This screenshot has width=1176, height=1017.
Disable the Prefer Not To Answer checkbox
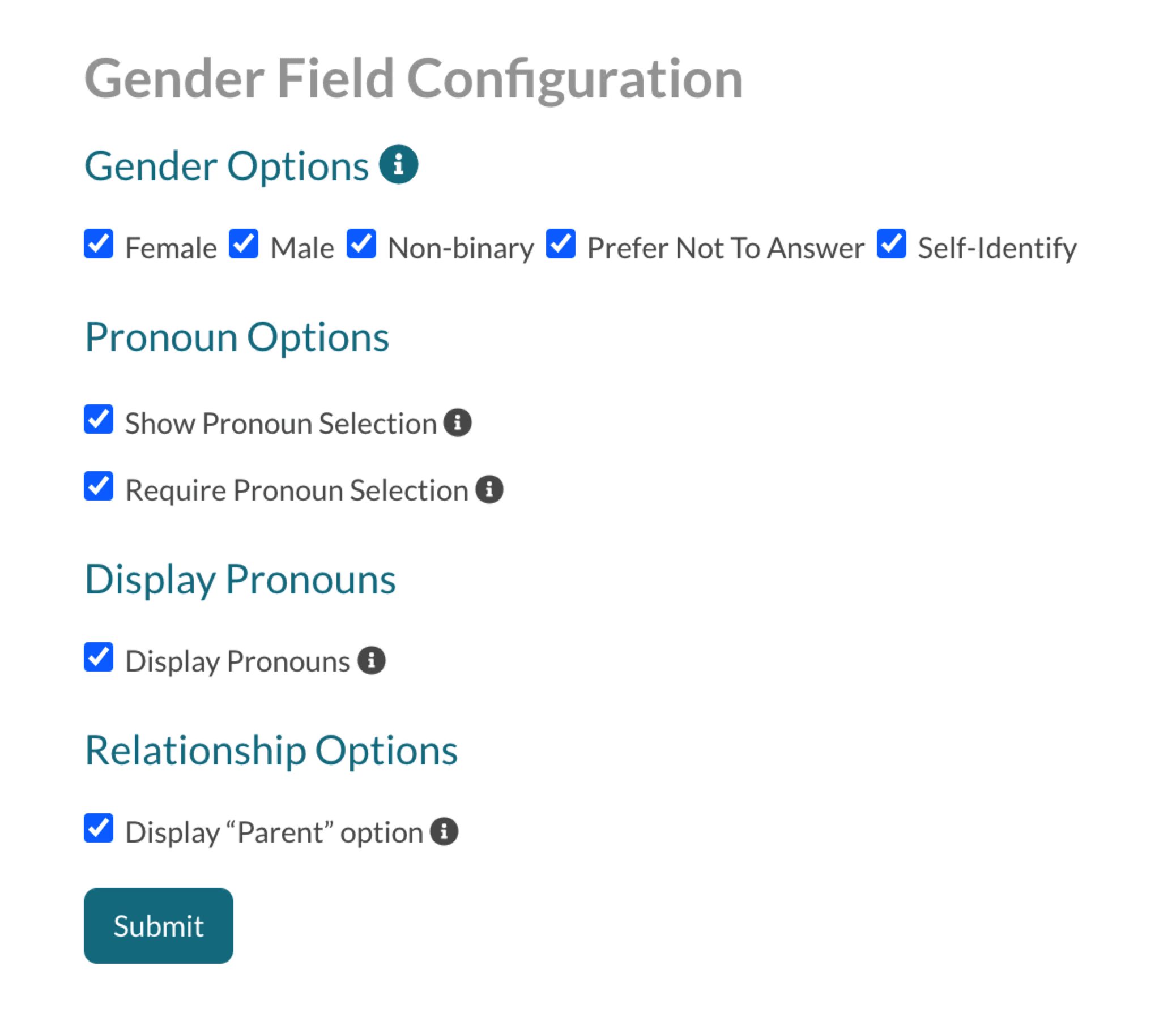pyautogui.click(x=560, y=244)
